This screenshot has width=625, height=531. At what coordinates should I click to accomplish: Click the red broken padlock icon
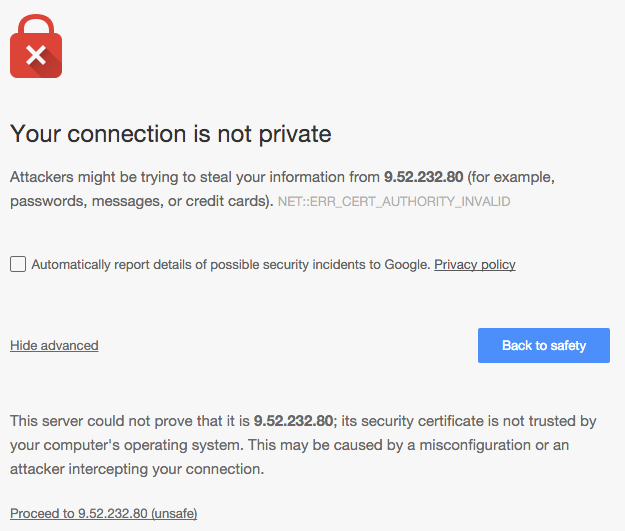coord(36,46)
